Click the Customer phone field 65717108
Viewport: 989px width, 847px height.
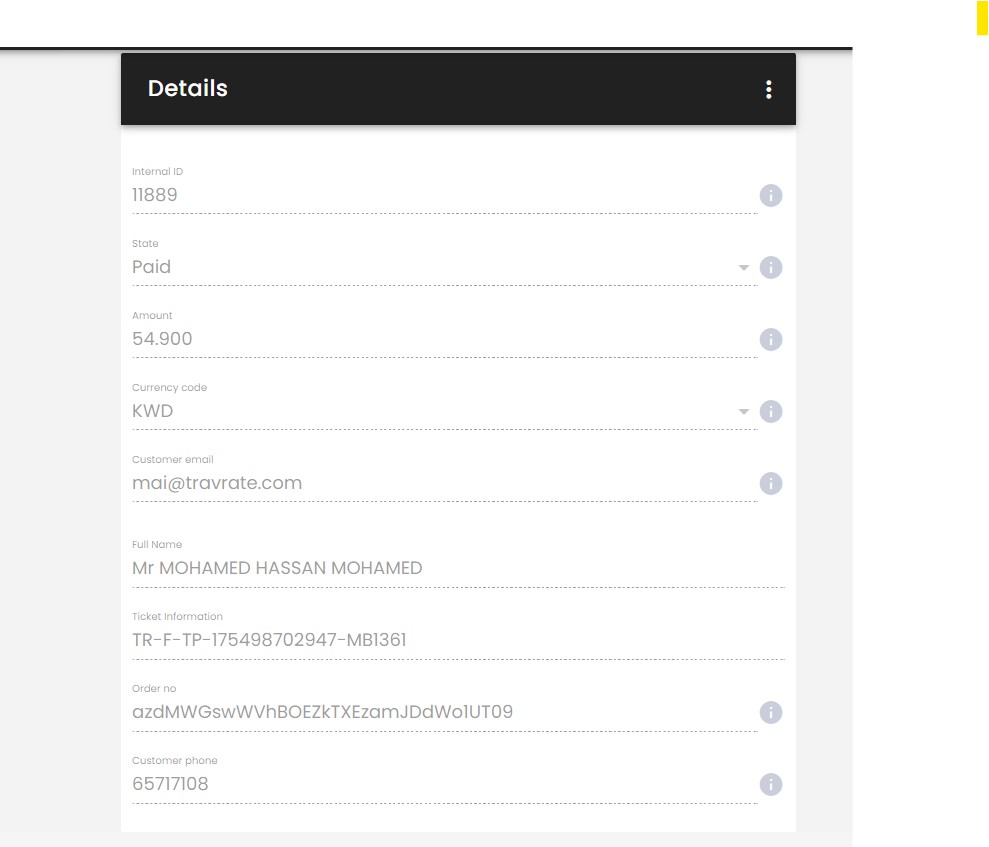click(444, 784)
